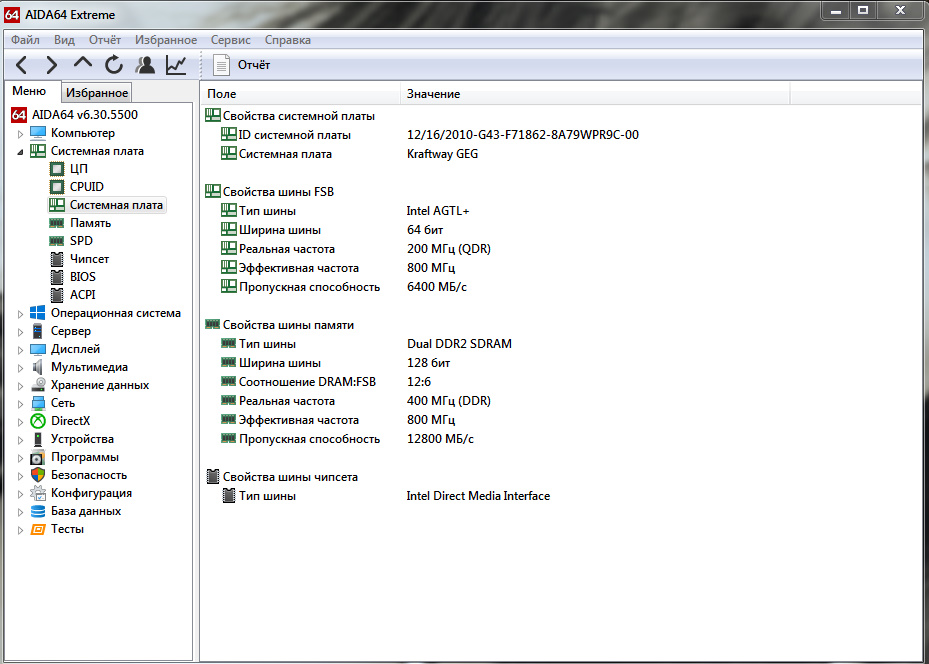Expand the Сеть tree node
The width and height of the screenshot is (929, 664).
(x=20, y=404)
